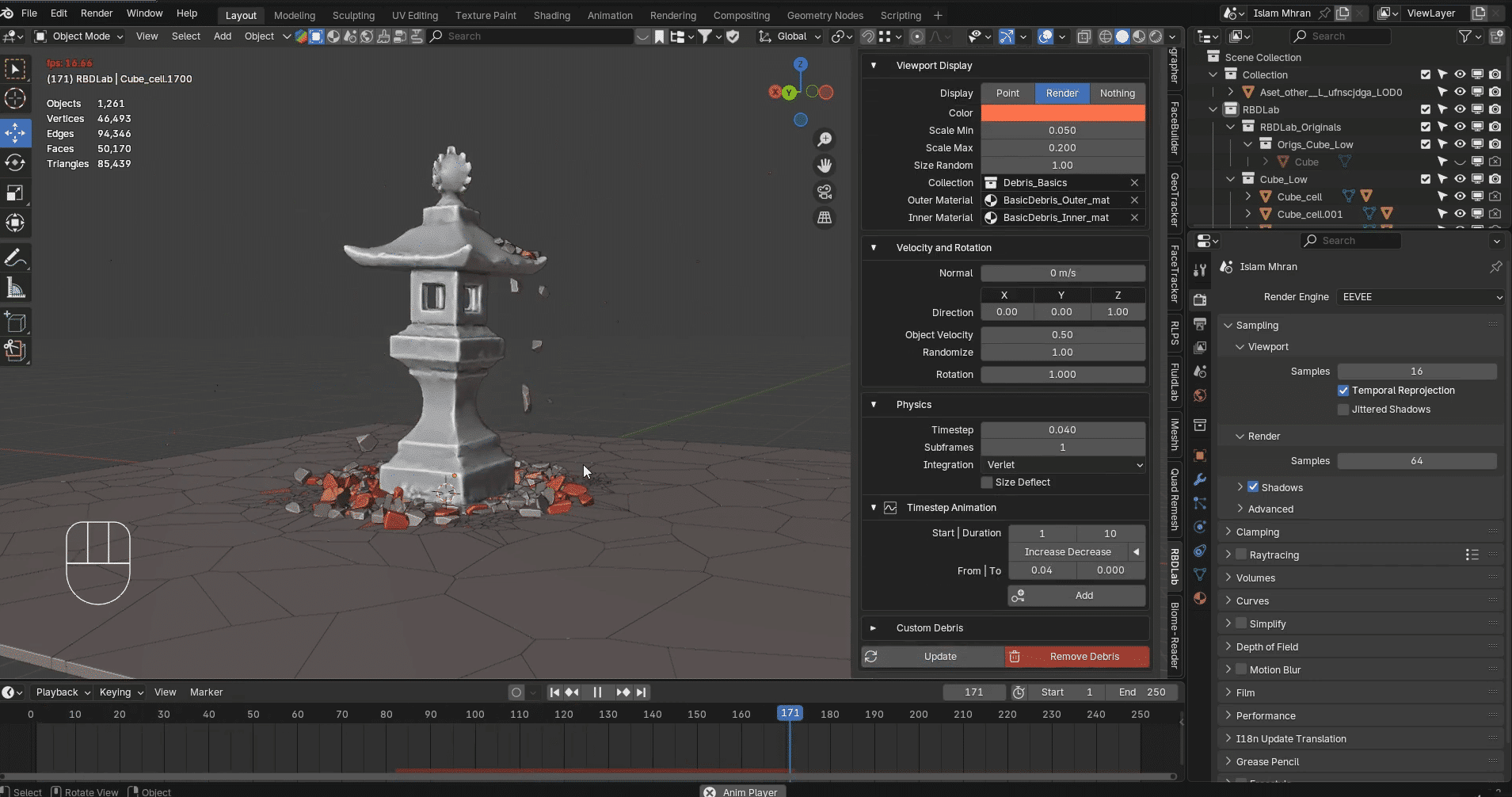Click the Zoom viewport magnifier icon
This screenshot has width=1512, height=797.
[825, 139]
